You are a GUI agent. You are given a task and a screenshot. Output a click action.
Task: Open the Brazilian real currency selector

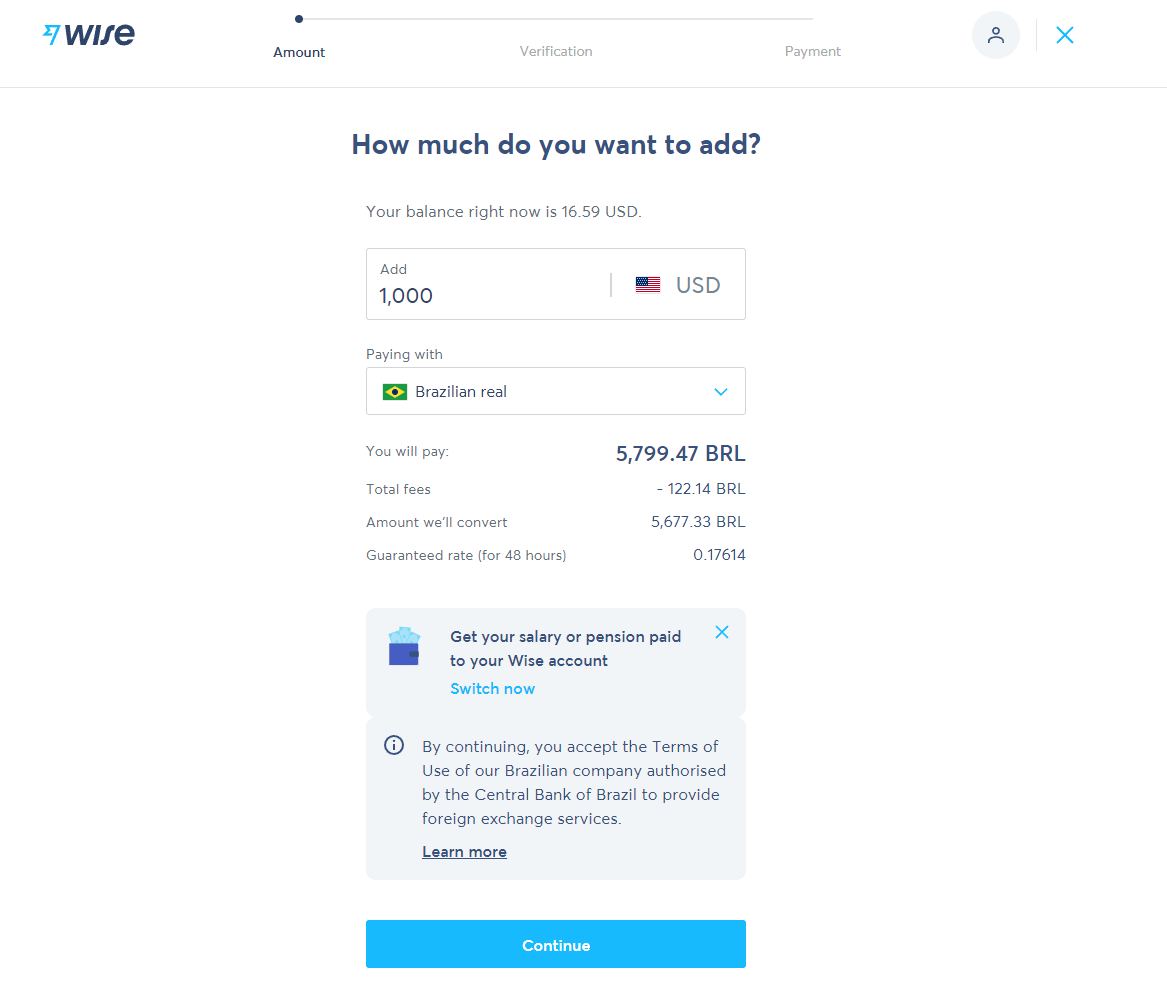555,392
